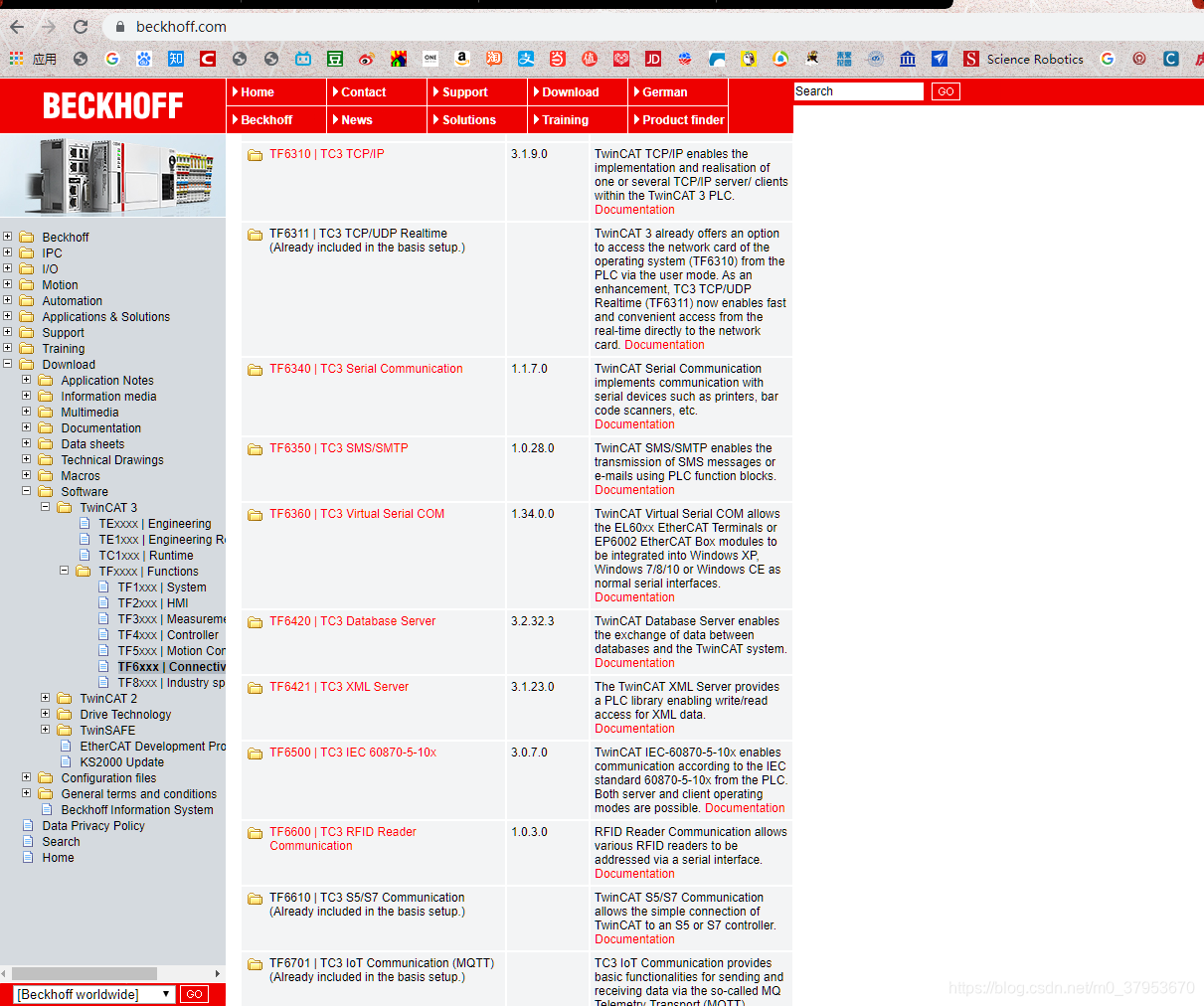Open the Taobao orange bookmark icon

(x=494, y=59)
